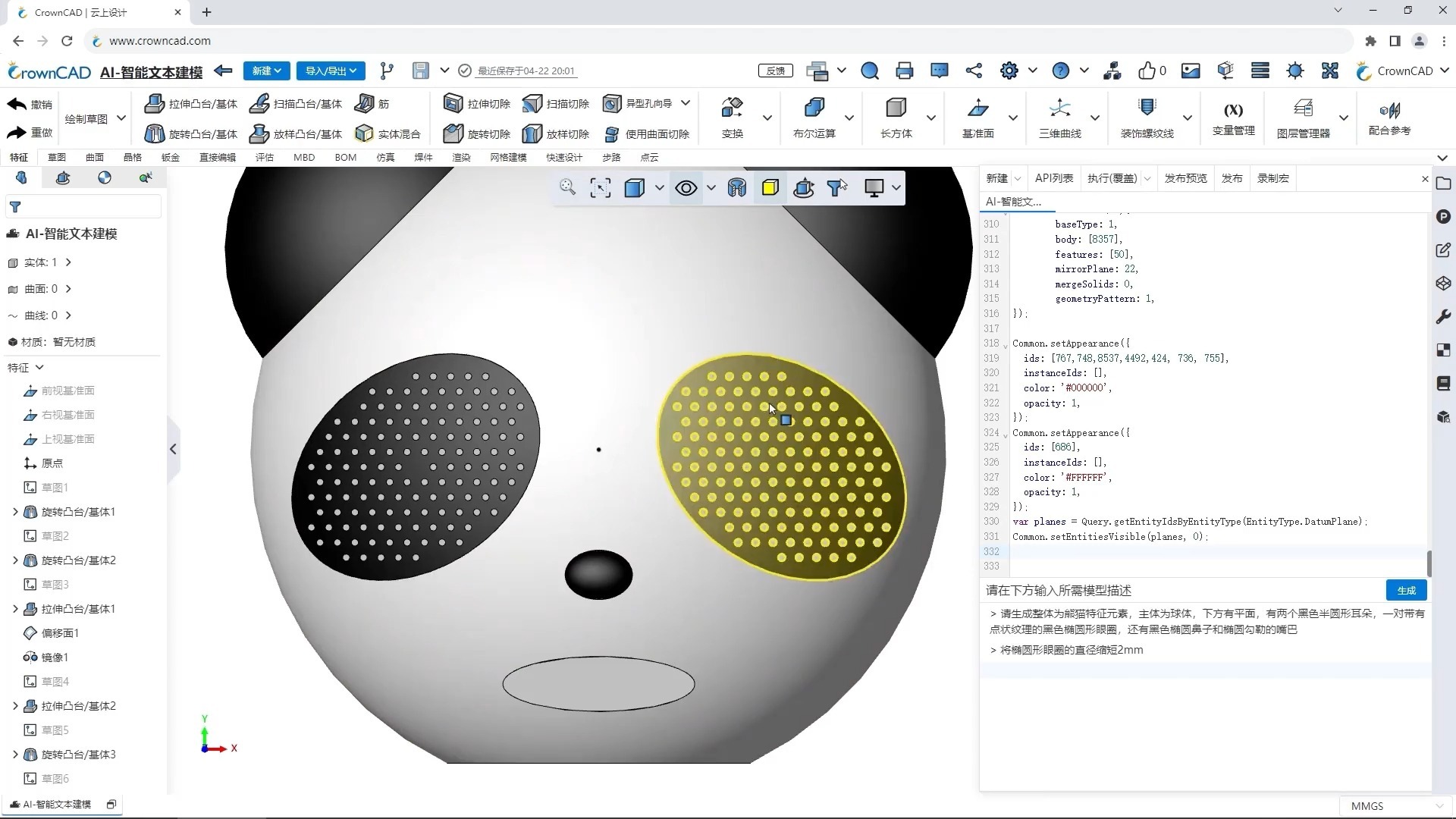Screen dimensions: 1456x819
Task: Expand the 旋转凸台/基体1 tree node
Action: coord(15,512)
